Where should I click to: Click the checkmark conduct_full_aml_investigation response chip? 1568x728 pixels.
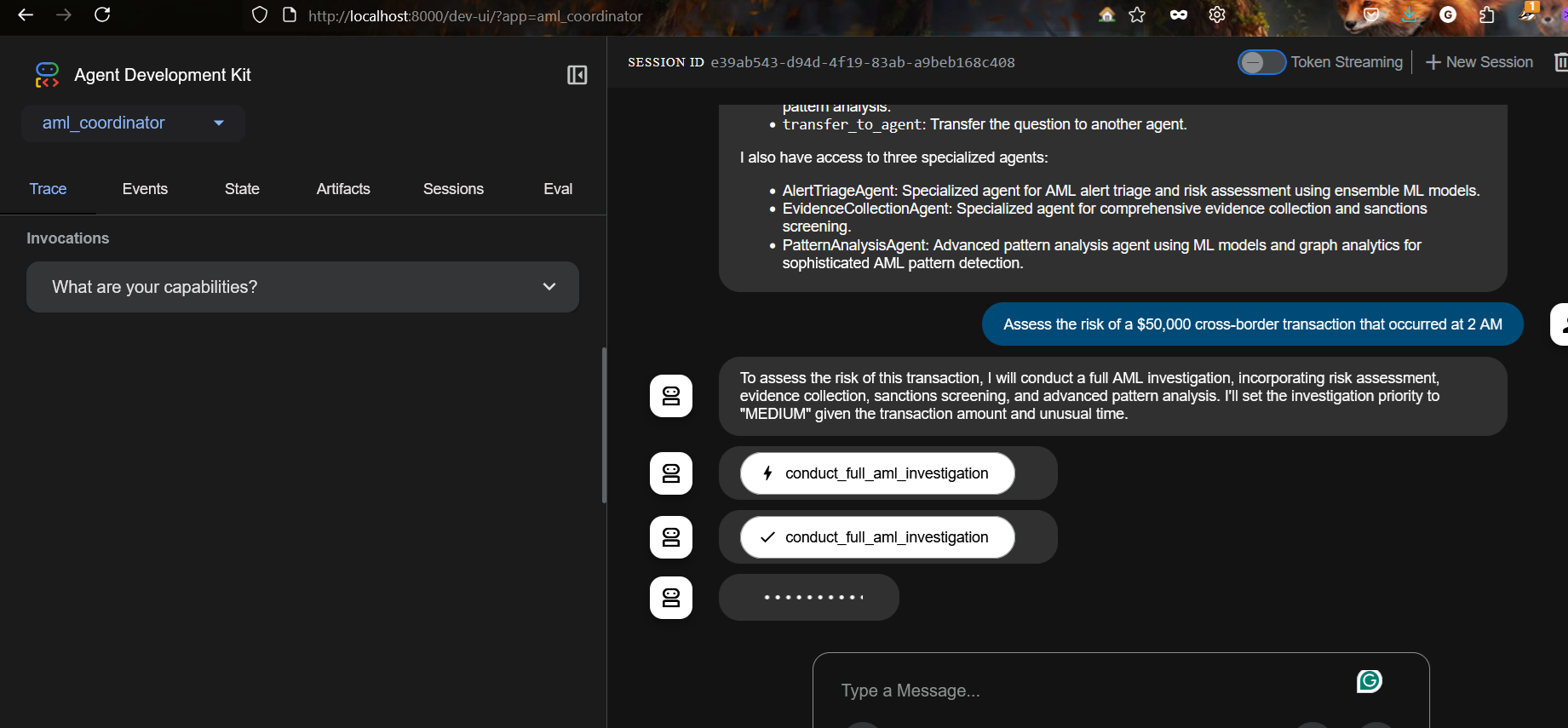click(877, 537)
